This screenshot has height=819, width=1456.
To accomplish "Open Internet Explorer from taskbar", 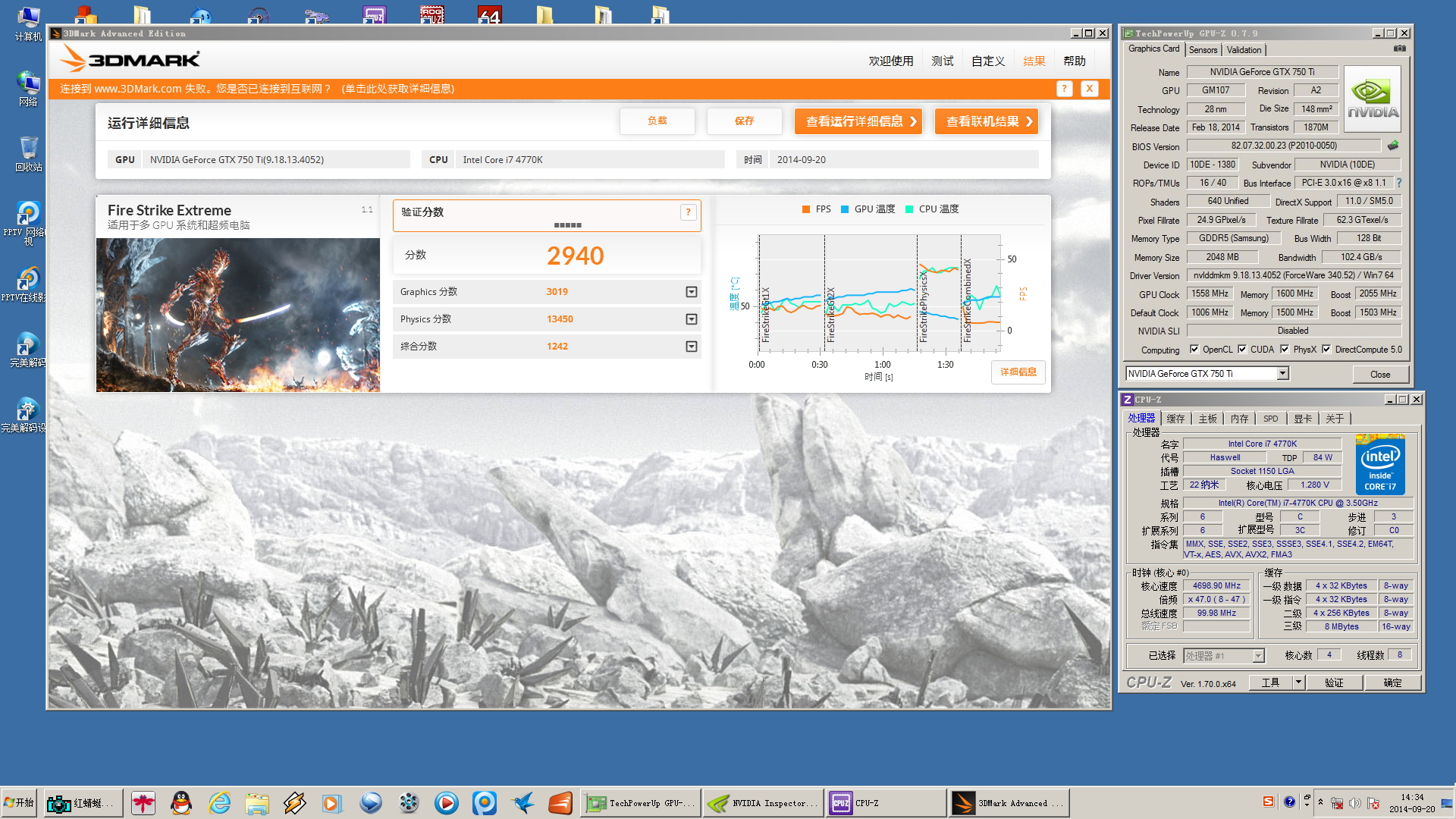I will pyautogui.click(x=219, y=803).
